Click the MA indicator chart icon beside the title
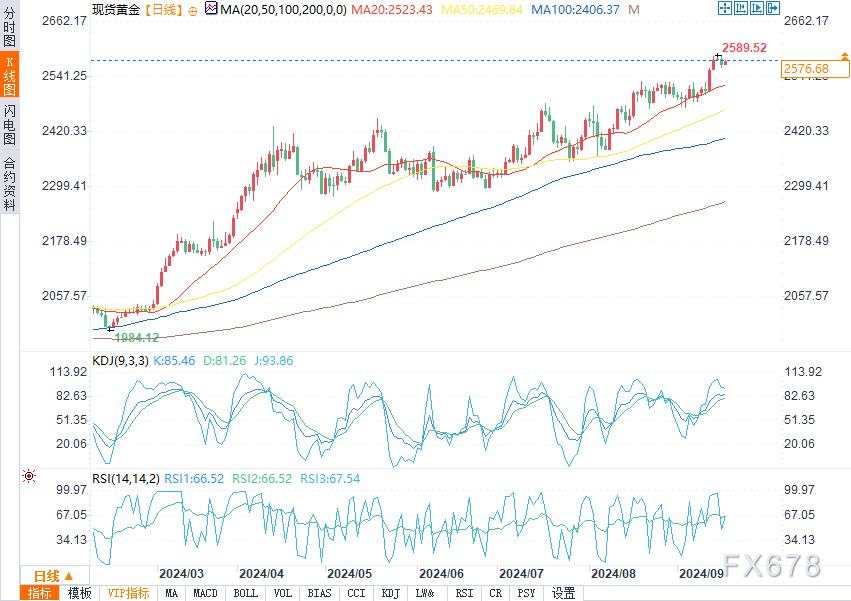This screenshot has width=851, height=601. coord(212,9)
